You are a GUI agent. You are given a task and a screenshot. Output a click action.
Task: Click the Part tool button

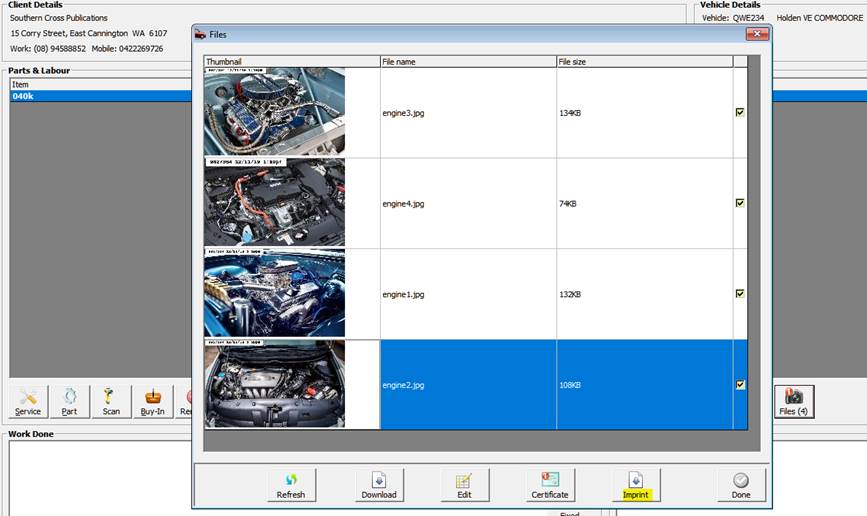[x=69, y=401]
